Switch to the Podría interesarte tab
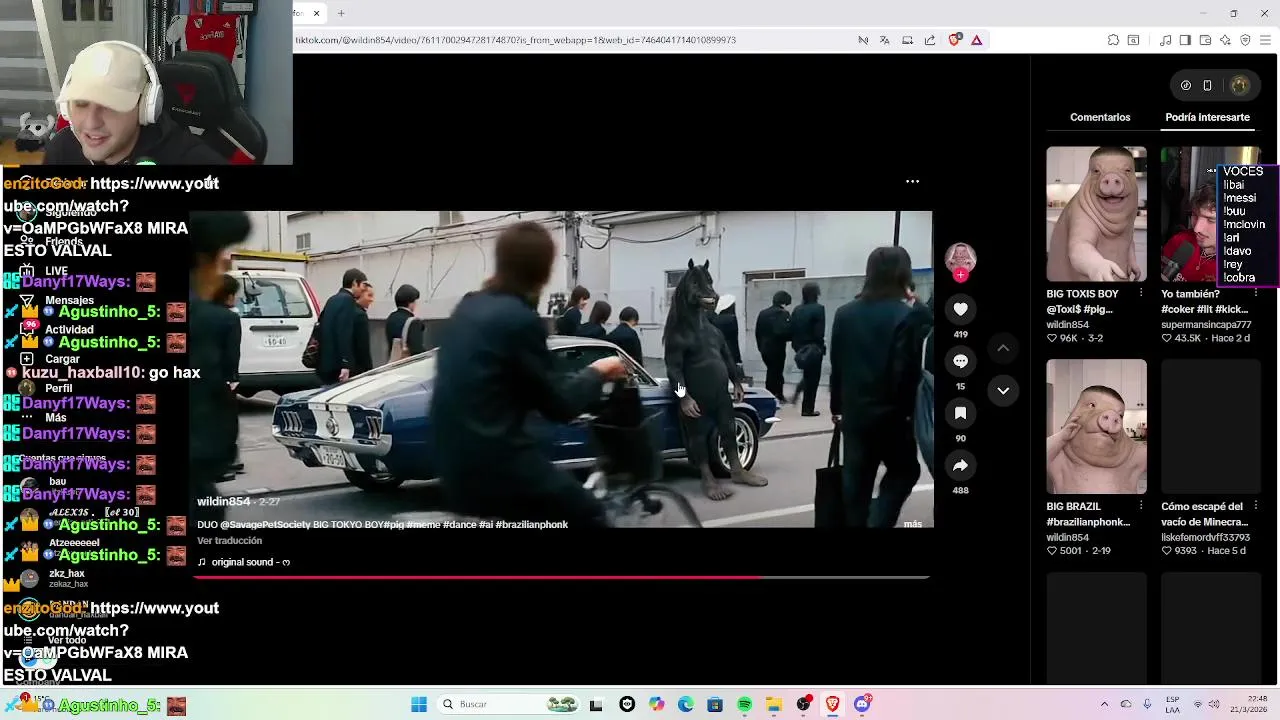Image resolution: width=1280 pixels, height=720 pixels. coord(1207,117)
